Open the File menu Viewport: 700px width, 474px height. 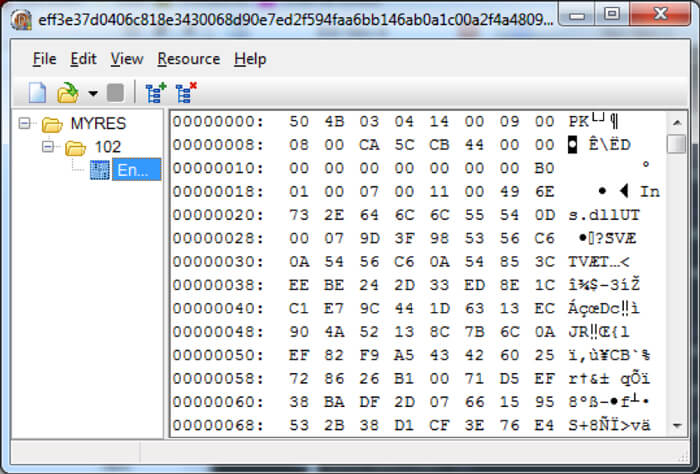pyautogui.click(x=44, y=59)
